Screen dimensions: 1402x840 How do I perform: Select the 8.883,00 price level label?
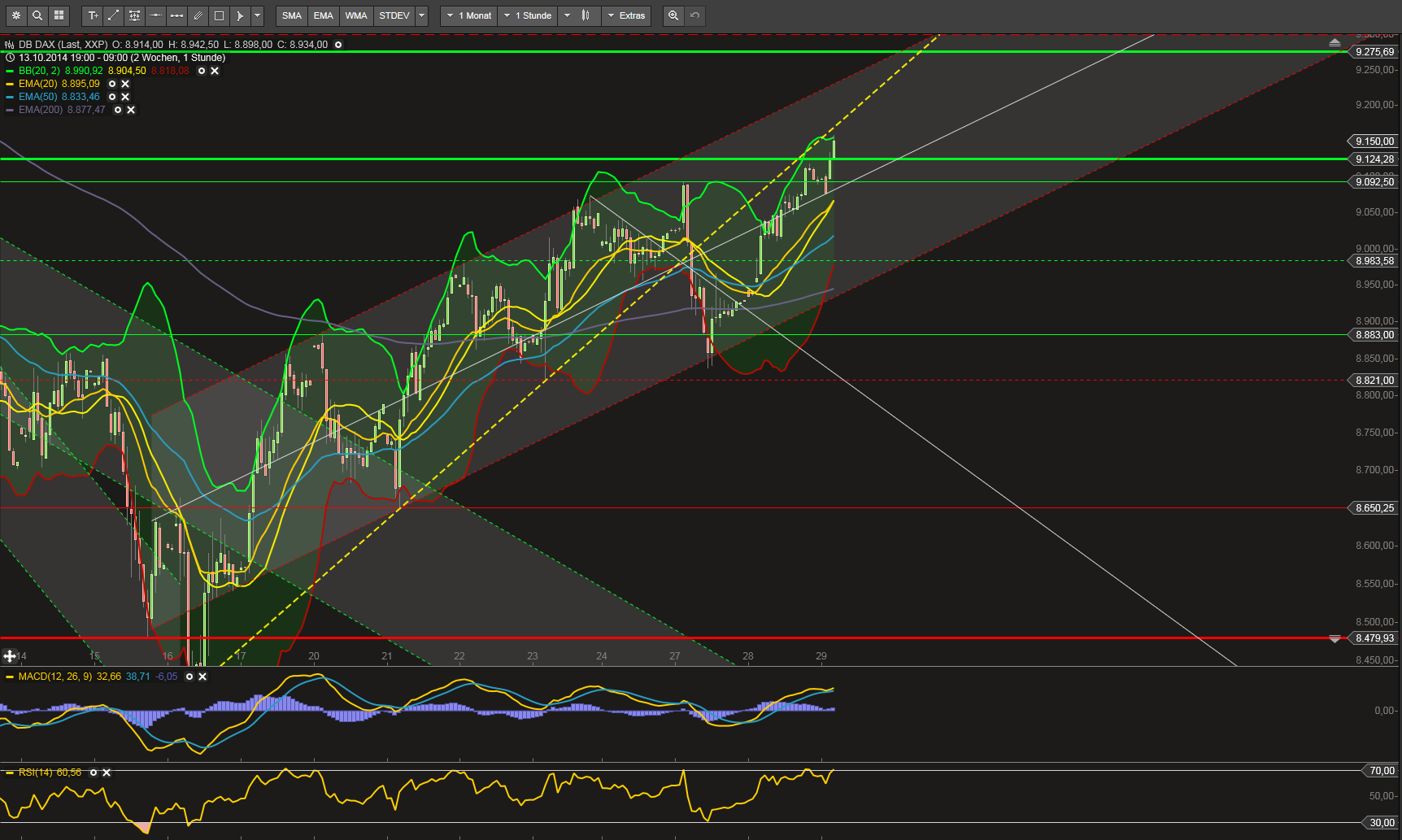tap(1374, 335)
